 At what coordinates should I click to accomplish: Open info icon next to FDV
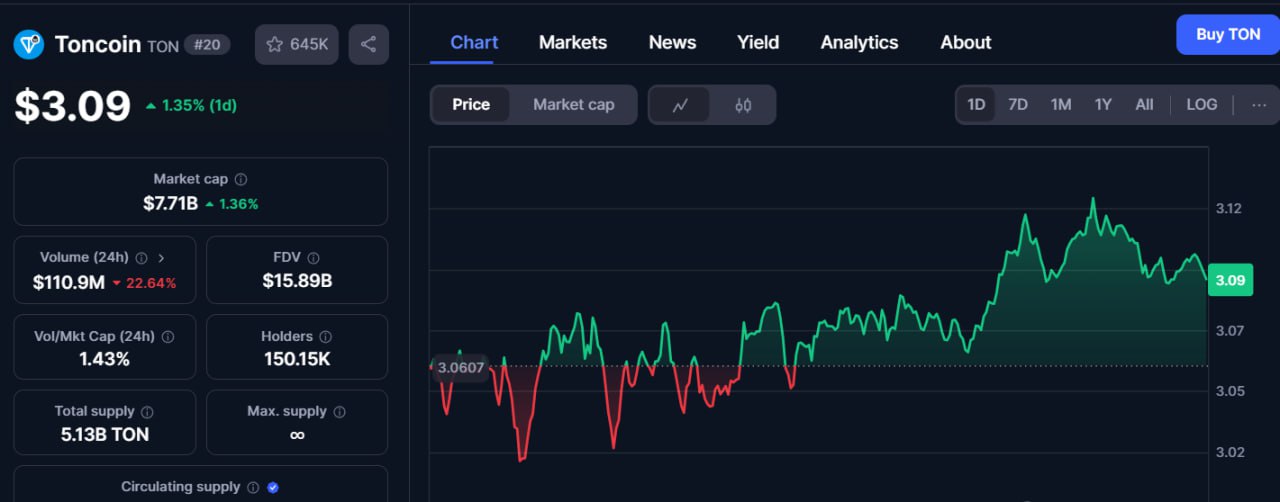point(313,257)
